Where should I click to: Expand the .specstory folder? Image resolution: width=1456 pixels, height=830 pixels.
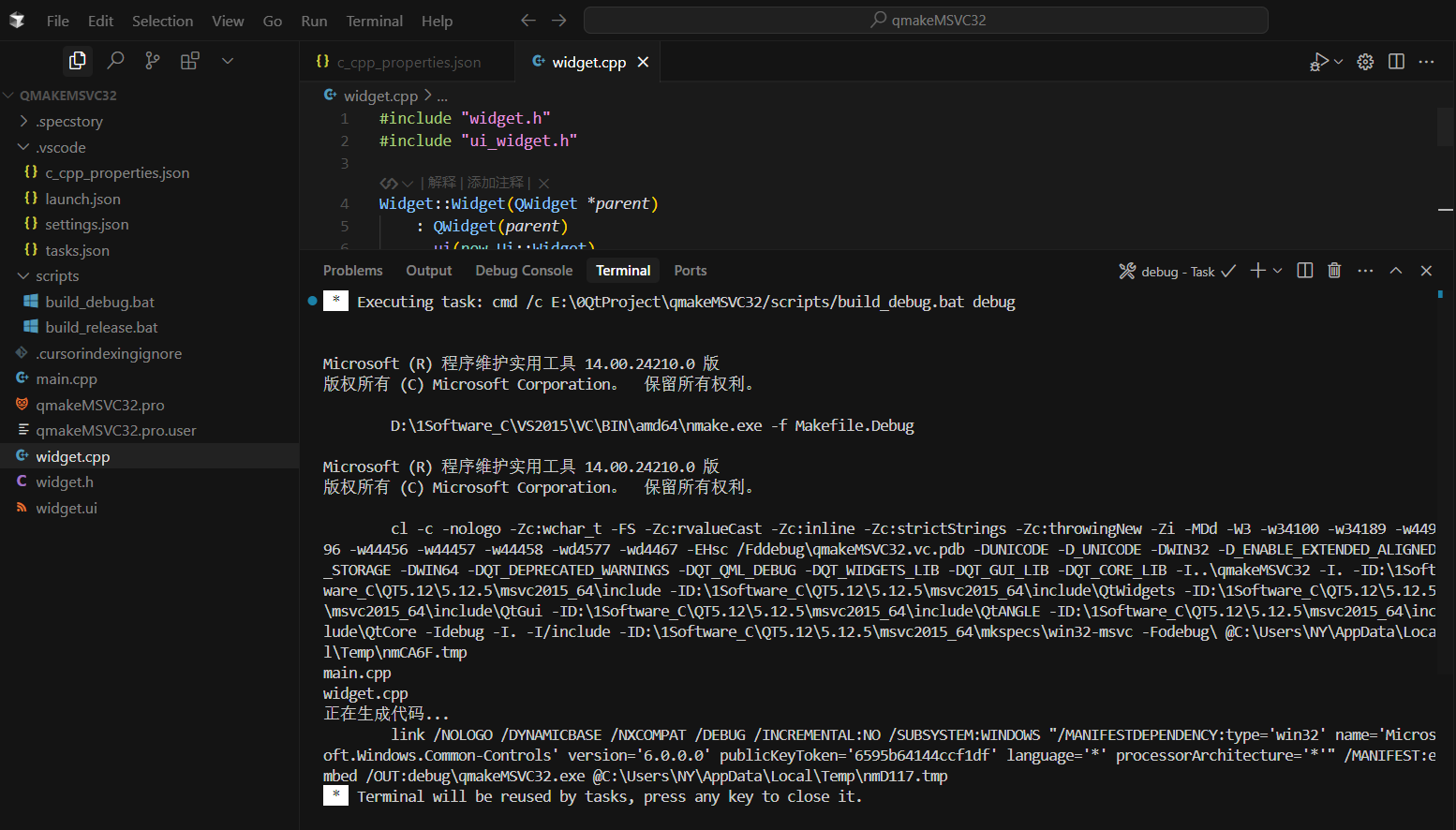70,121
